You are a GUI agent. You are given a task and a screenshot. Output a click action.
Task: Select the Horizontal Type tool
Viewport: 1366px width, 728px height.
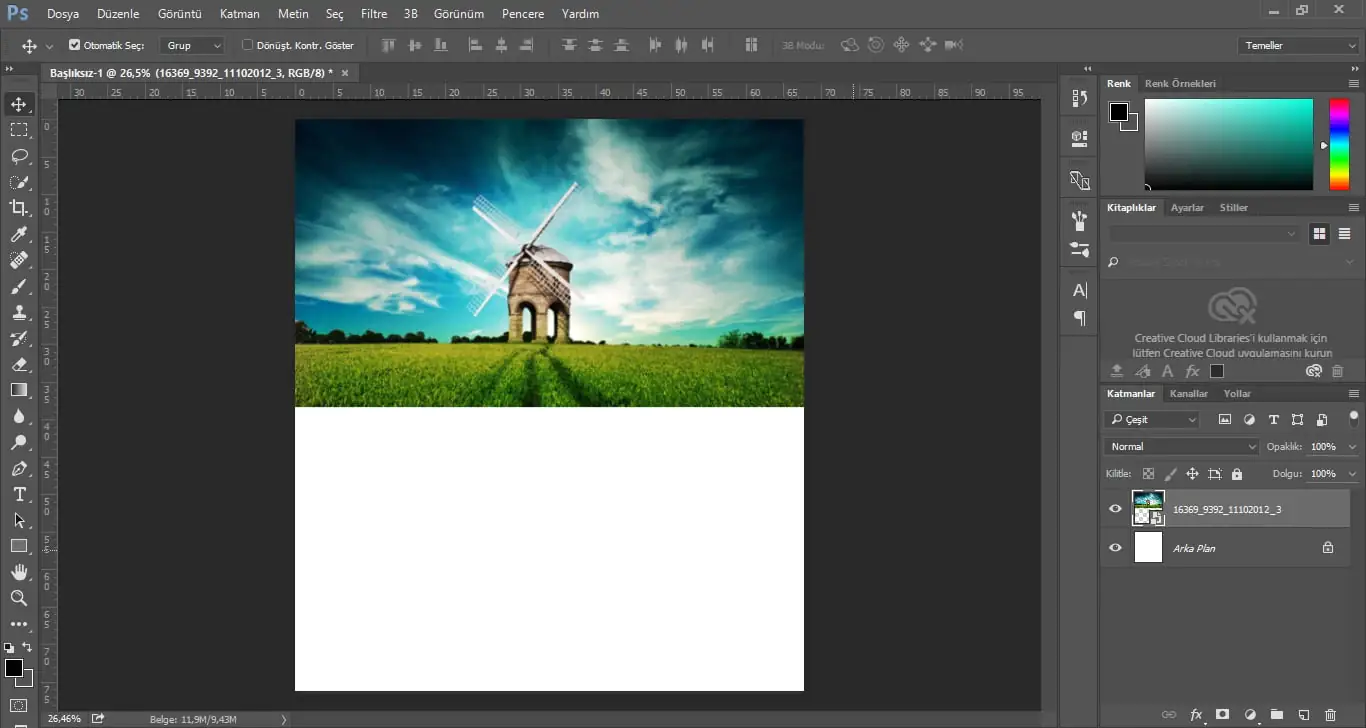tap(19, 494)
